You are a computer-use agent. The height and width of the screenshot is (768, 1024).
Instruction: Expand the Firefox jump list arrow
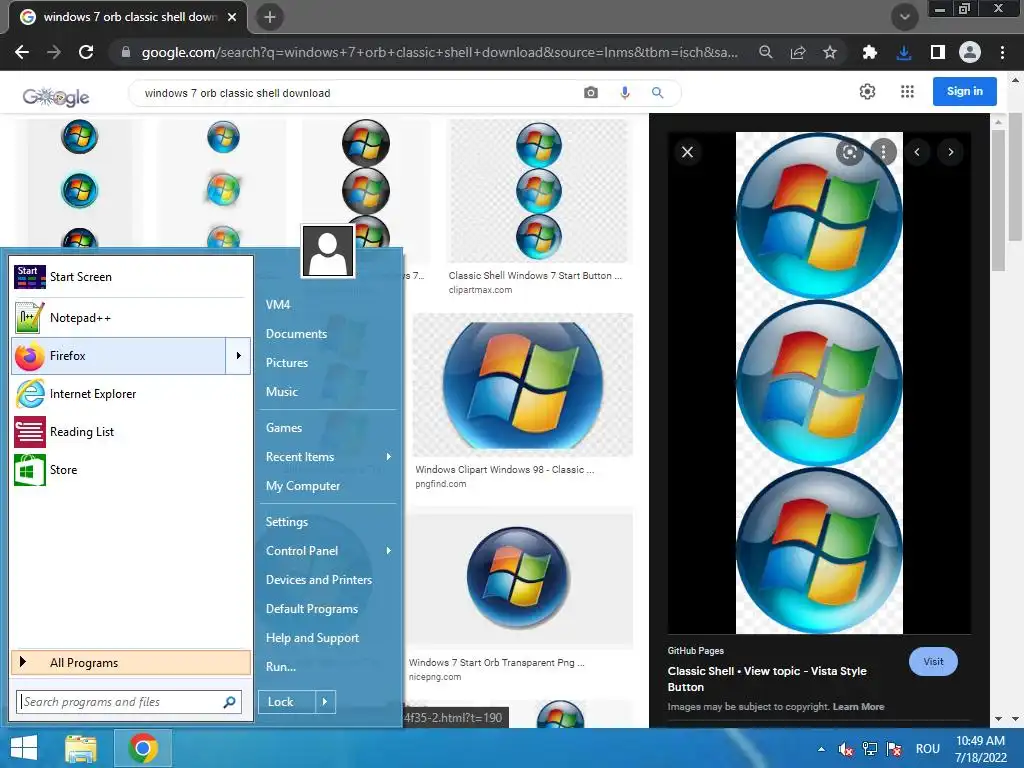coord(238,356)
